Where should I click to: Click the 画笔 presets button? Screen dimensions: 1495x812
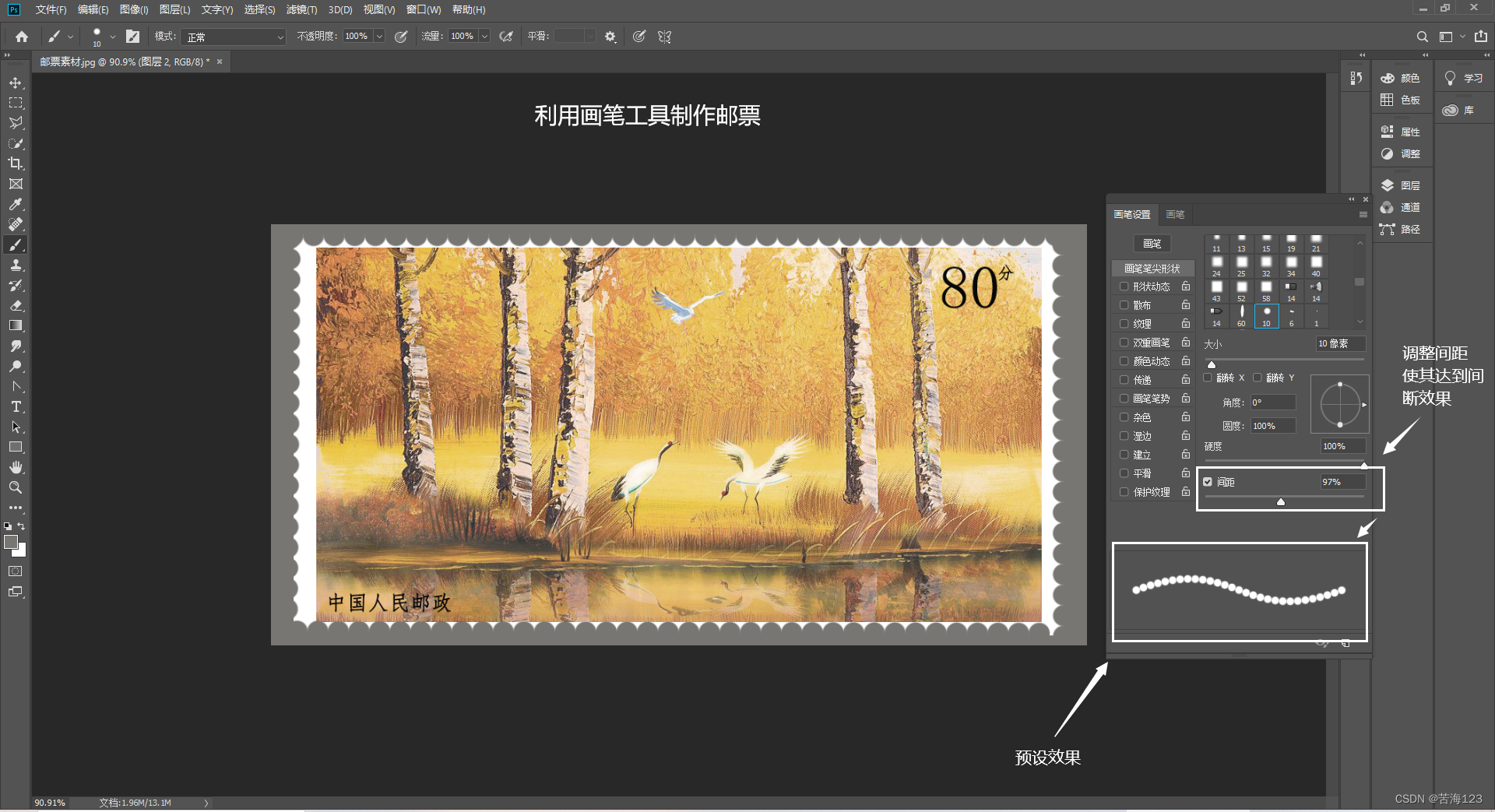click(1152, 244)
